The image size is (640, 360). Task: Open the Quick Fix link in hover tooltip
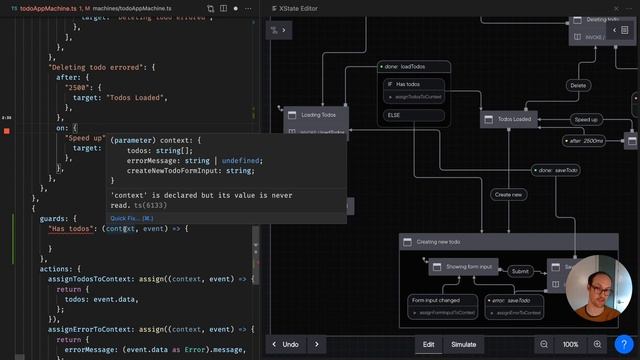[x=132, y=218]
